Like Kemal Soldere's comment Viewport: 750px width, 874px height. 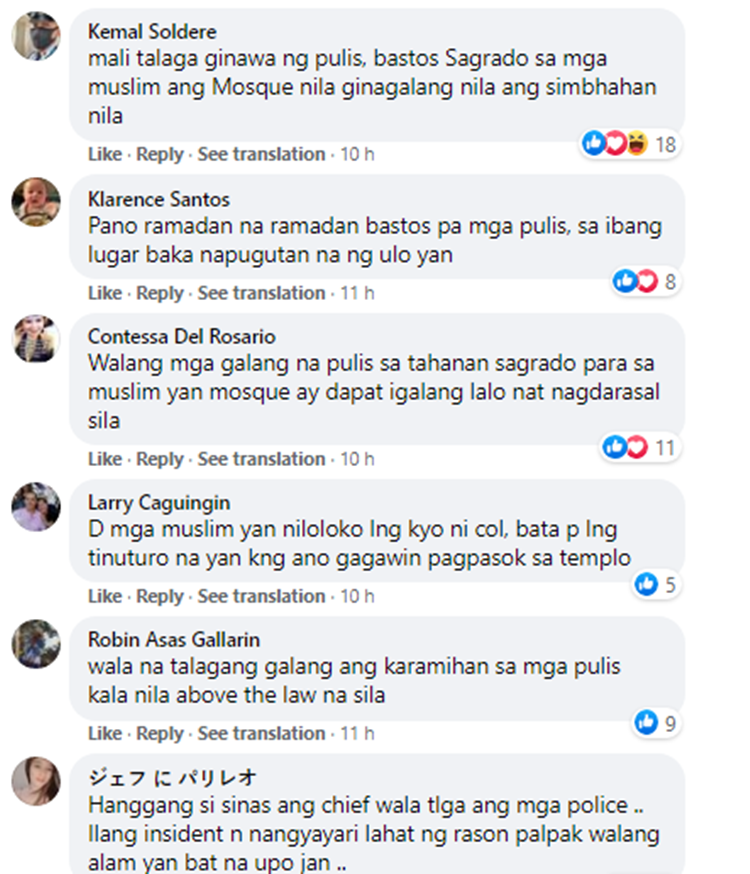coord(105,154)
